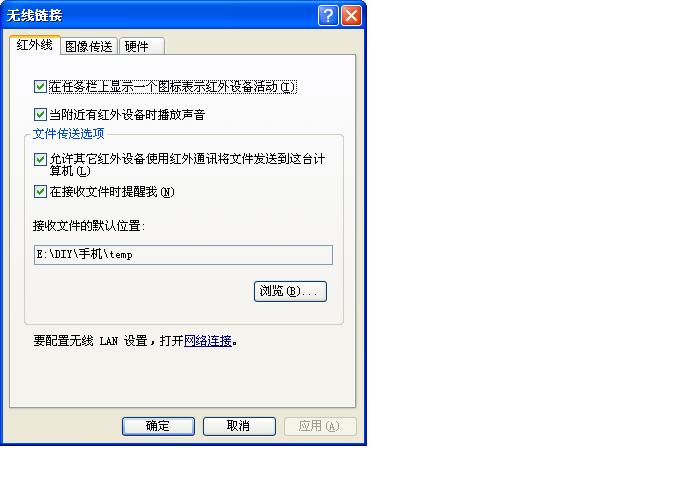The height and width of the screenshot is (488, 690).
Task: Open the 浏览(B)... folder browser
Action: (x=290, y=291)
